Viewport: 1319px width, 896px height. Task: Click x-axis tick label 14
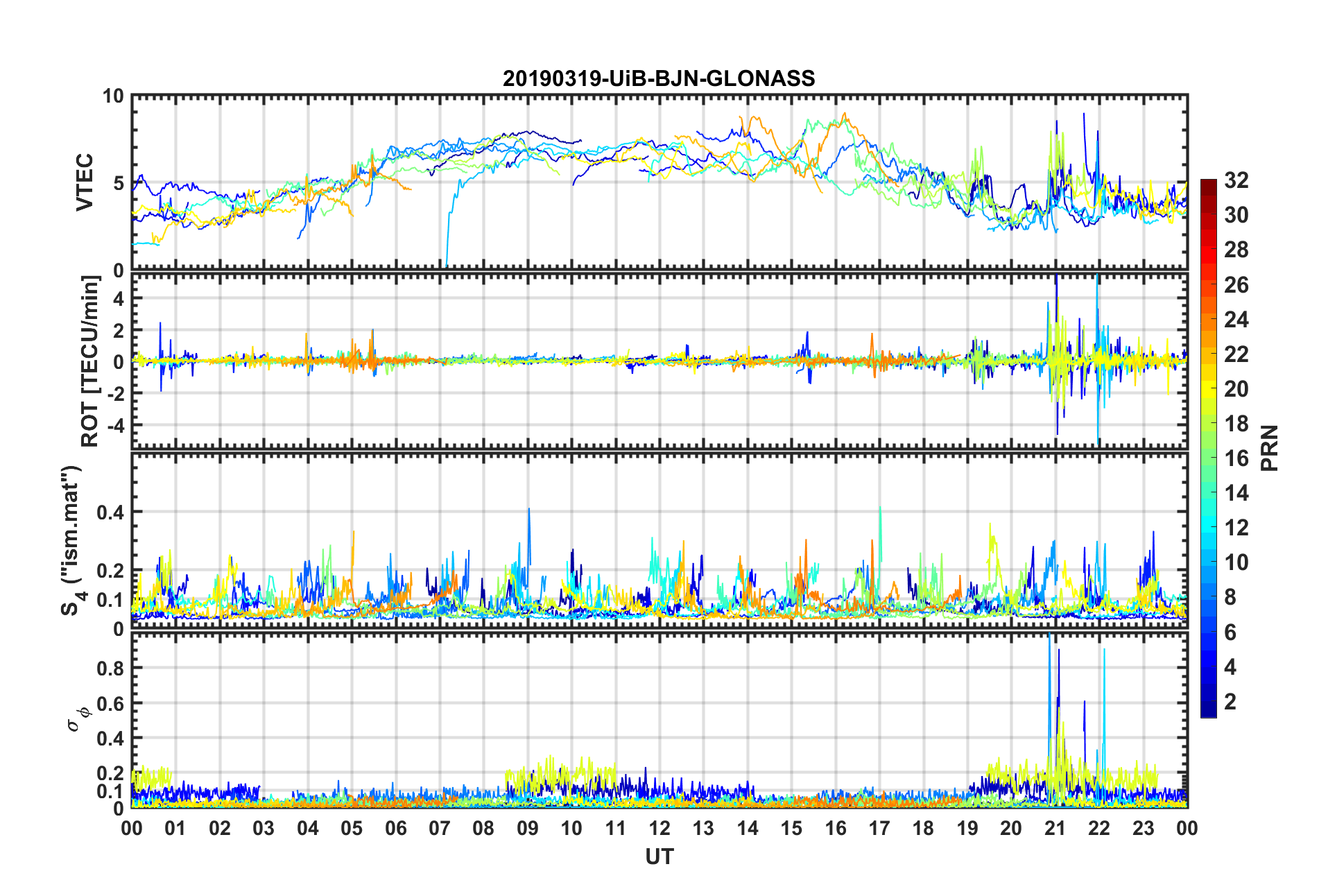pos(748,828)
